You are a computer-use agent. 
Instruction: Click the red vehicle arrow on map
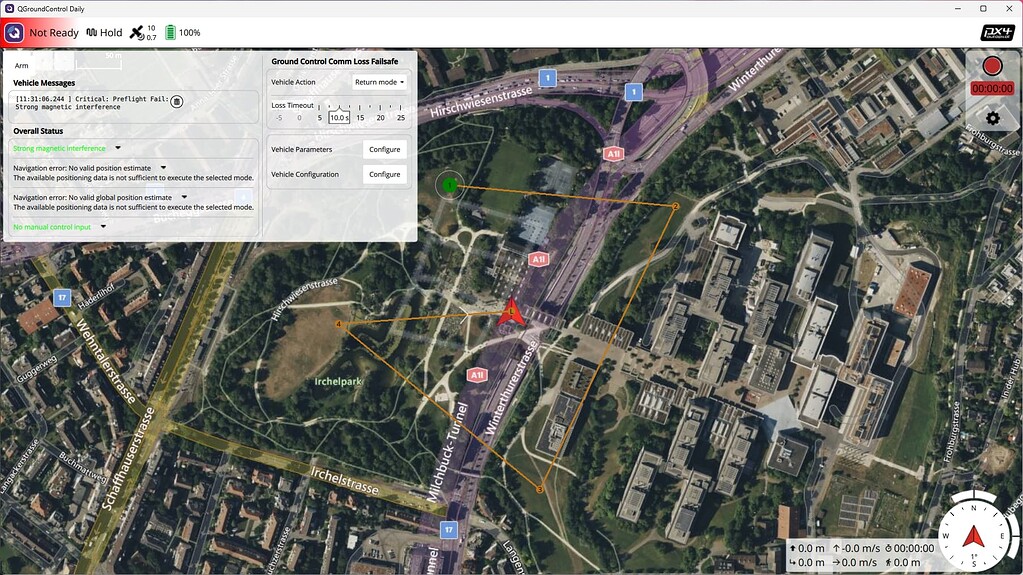(x=511, y=312)
